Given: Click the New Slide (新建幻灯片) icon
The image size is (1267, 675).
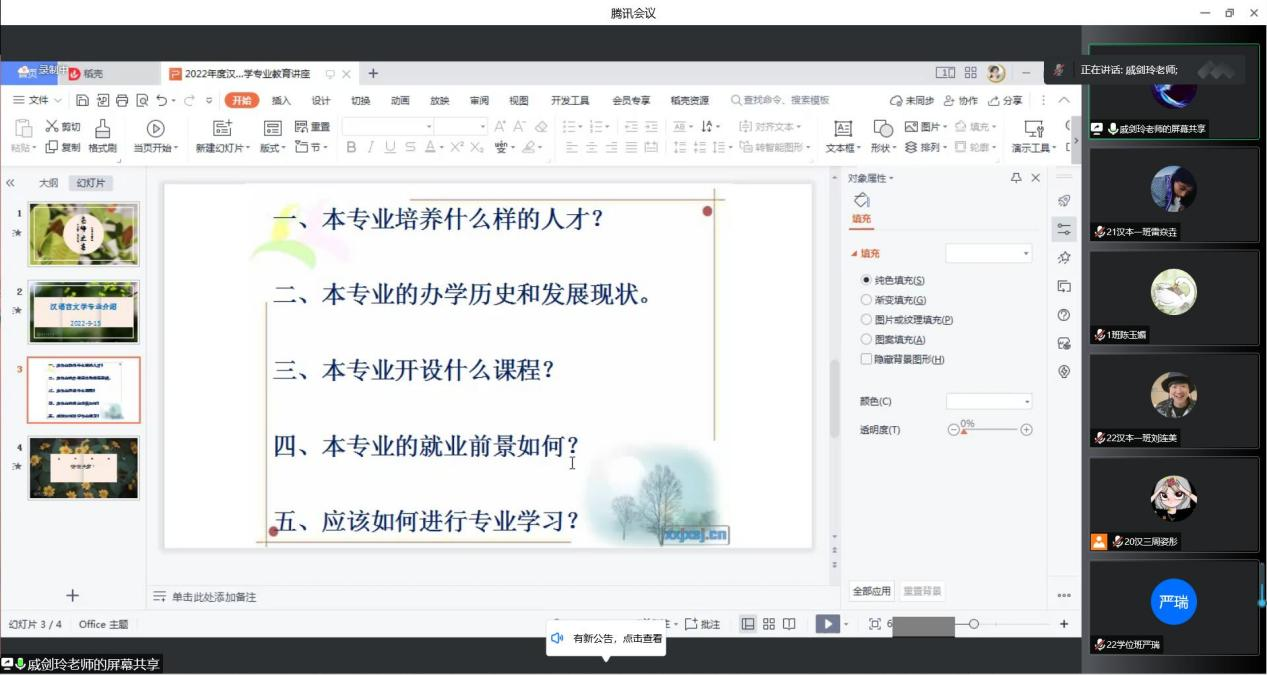Looking at the screenshot, I should (x=223, y=127).
